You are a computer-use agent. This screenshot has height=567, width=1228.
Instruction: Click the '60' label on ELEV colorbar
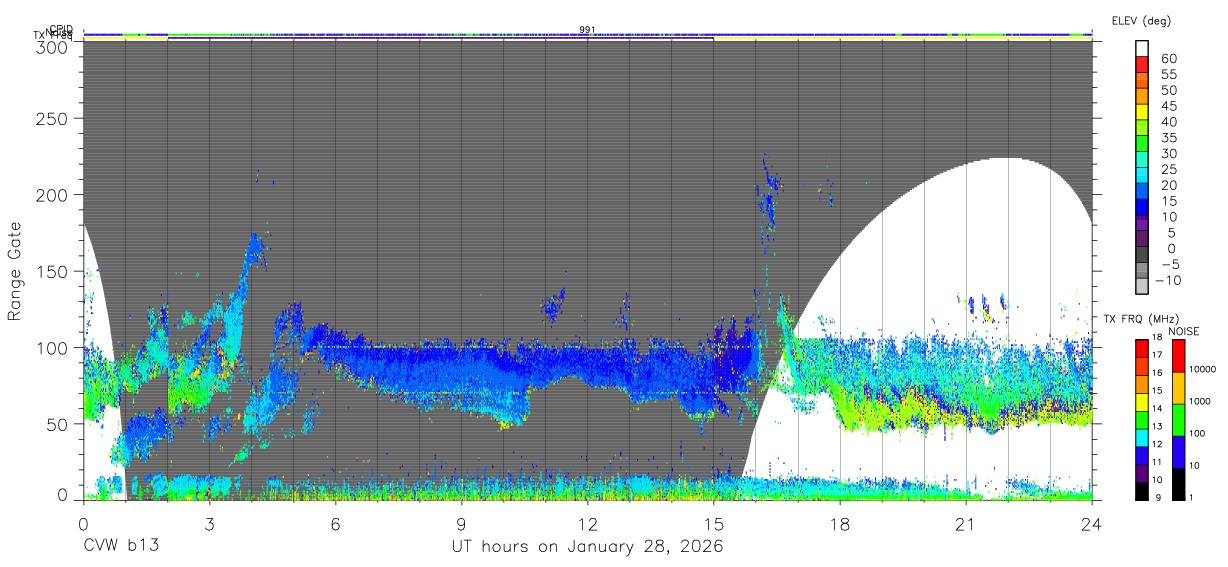pos(1169,59)
